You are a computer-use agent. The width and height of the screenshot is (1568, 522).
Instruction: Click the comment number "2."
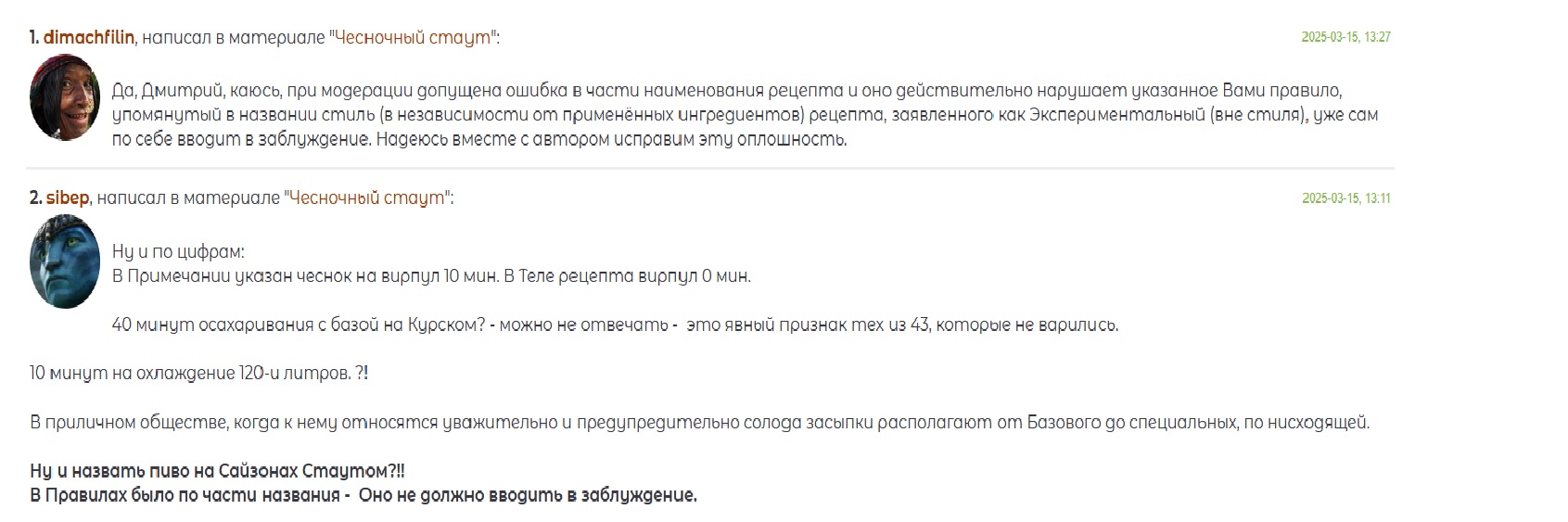click(35, 198)
